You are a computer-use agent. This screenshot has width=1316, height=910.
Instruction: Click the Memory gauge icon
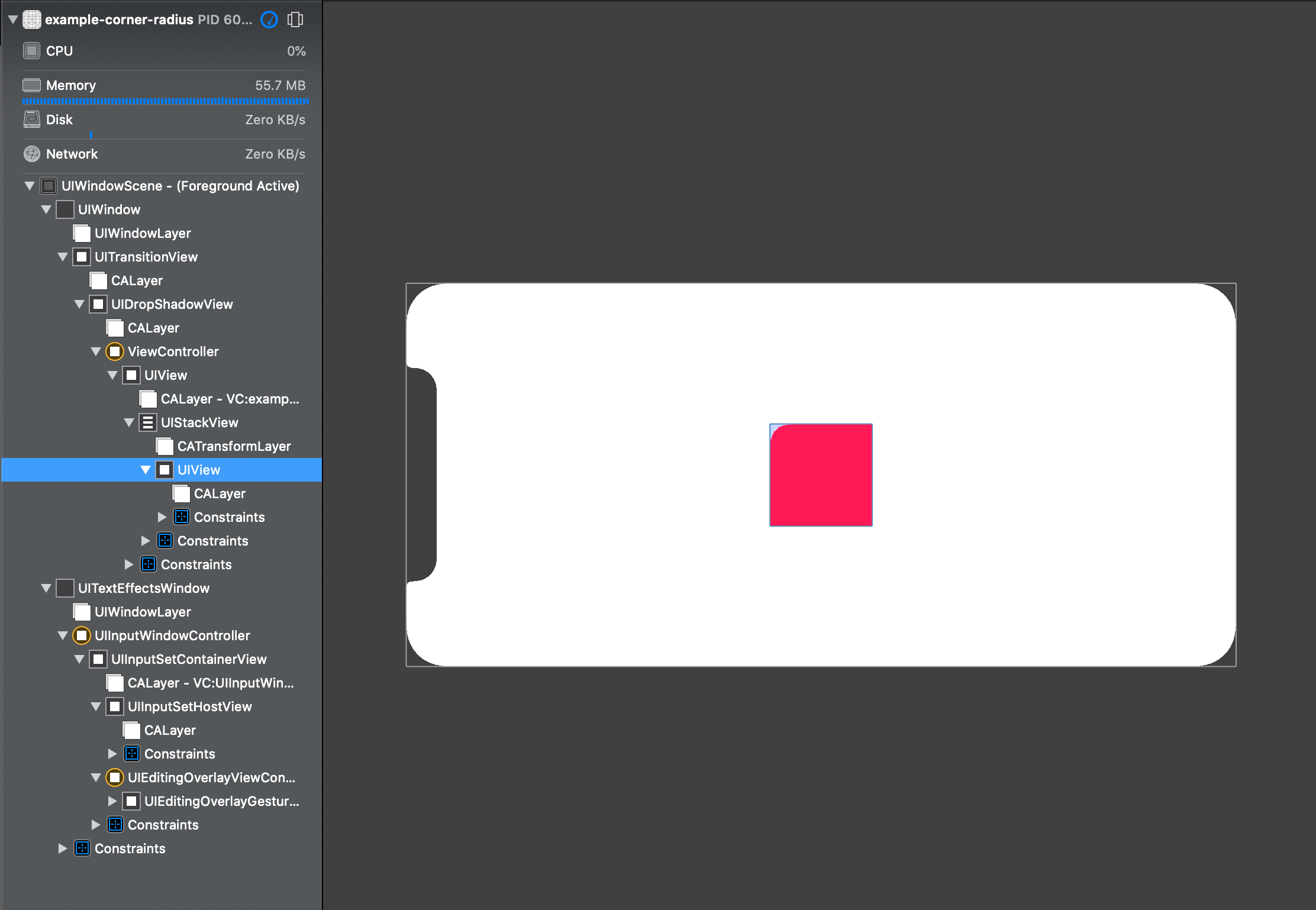(31, 85)
